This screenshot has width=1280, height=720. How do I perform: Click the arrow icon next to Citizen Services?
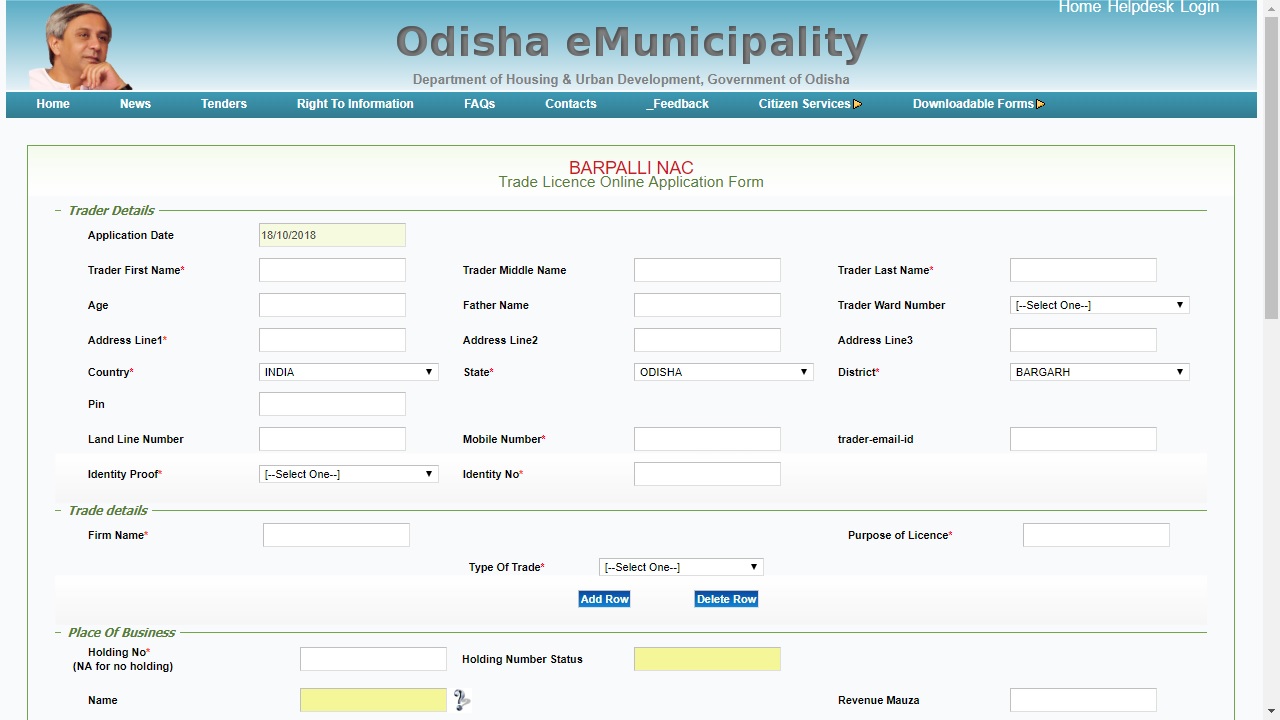click(858, 103)
